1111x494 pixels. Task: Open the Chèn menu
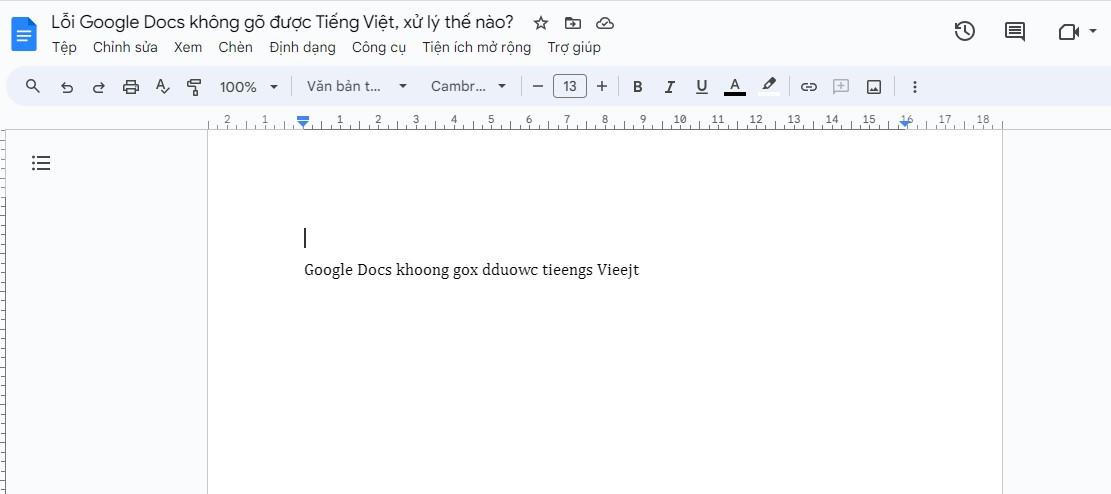235,47
